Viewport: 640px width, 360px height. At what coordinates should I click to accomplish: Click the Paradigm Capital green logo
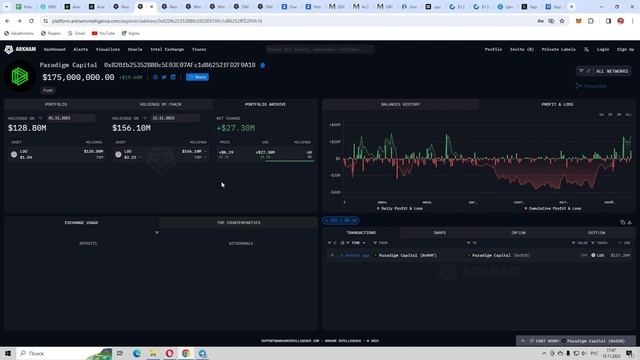click(20, 76)
